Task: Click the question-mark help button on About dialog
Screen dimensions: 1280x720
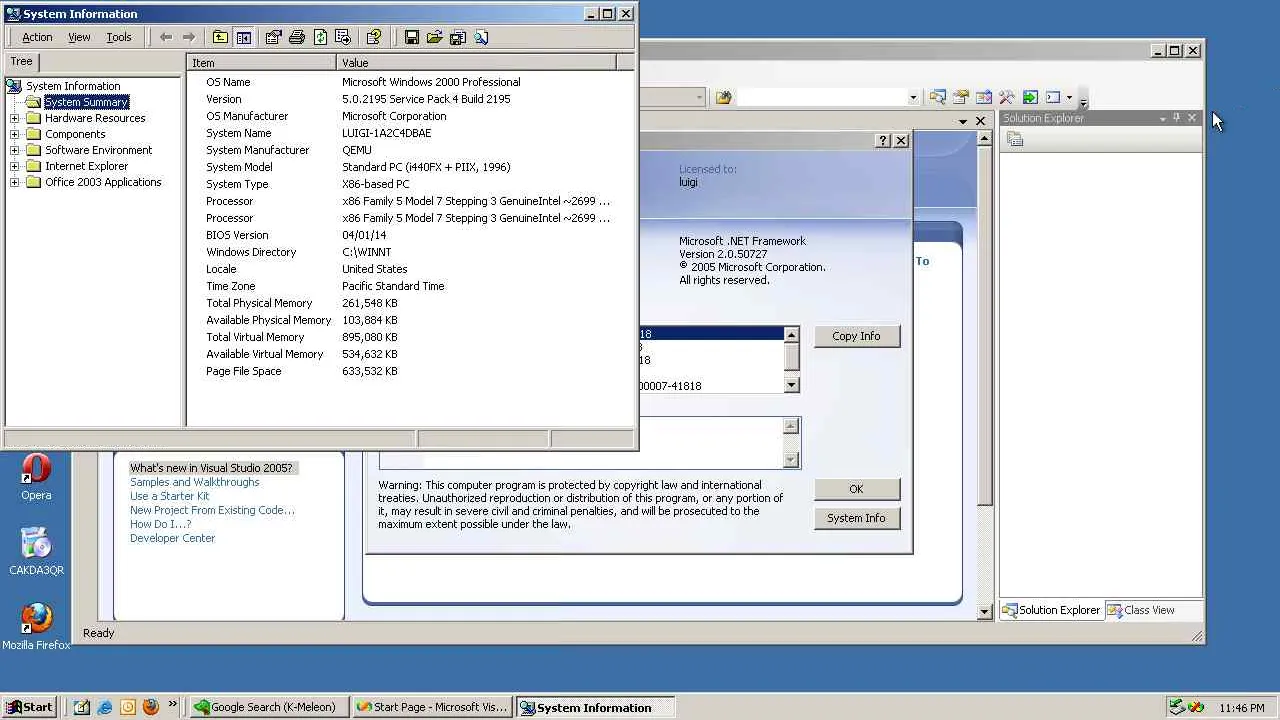Action: click(882, 141)
